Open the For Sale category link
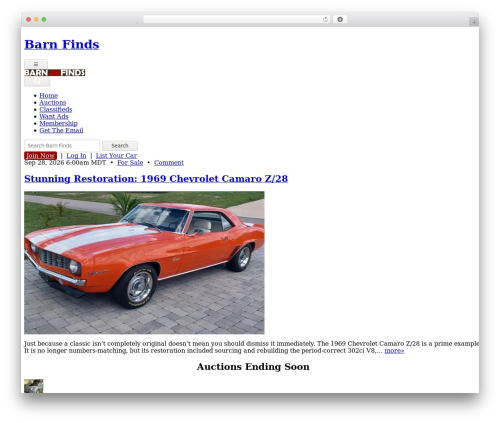 coord(130,163)
